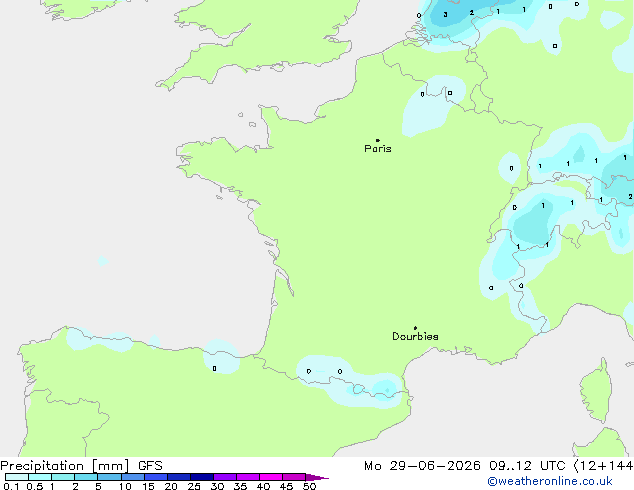Image resolution: width=634 pixels, height=490 pixels.
Task: Pick the magenta legend swatch between 40 and 45
Action: (271, 477)
